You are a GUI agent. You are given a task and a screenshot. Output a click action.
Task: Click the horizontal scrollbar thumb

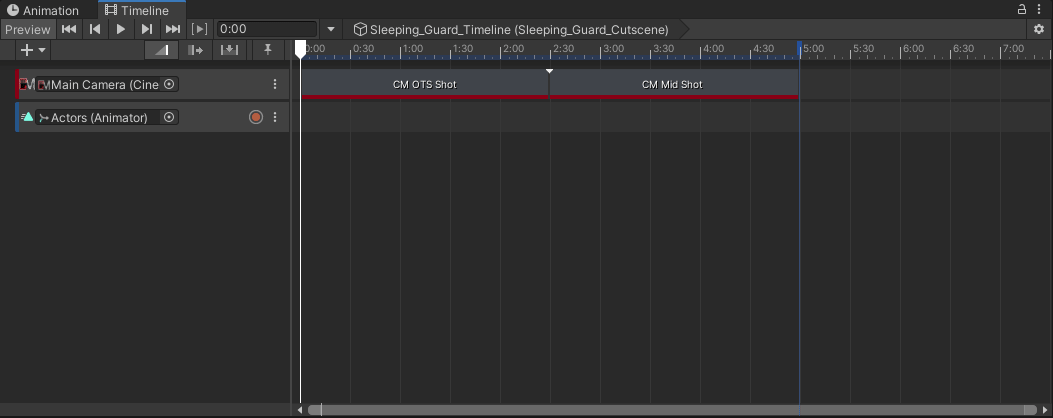(673, 410)
